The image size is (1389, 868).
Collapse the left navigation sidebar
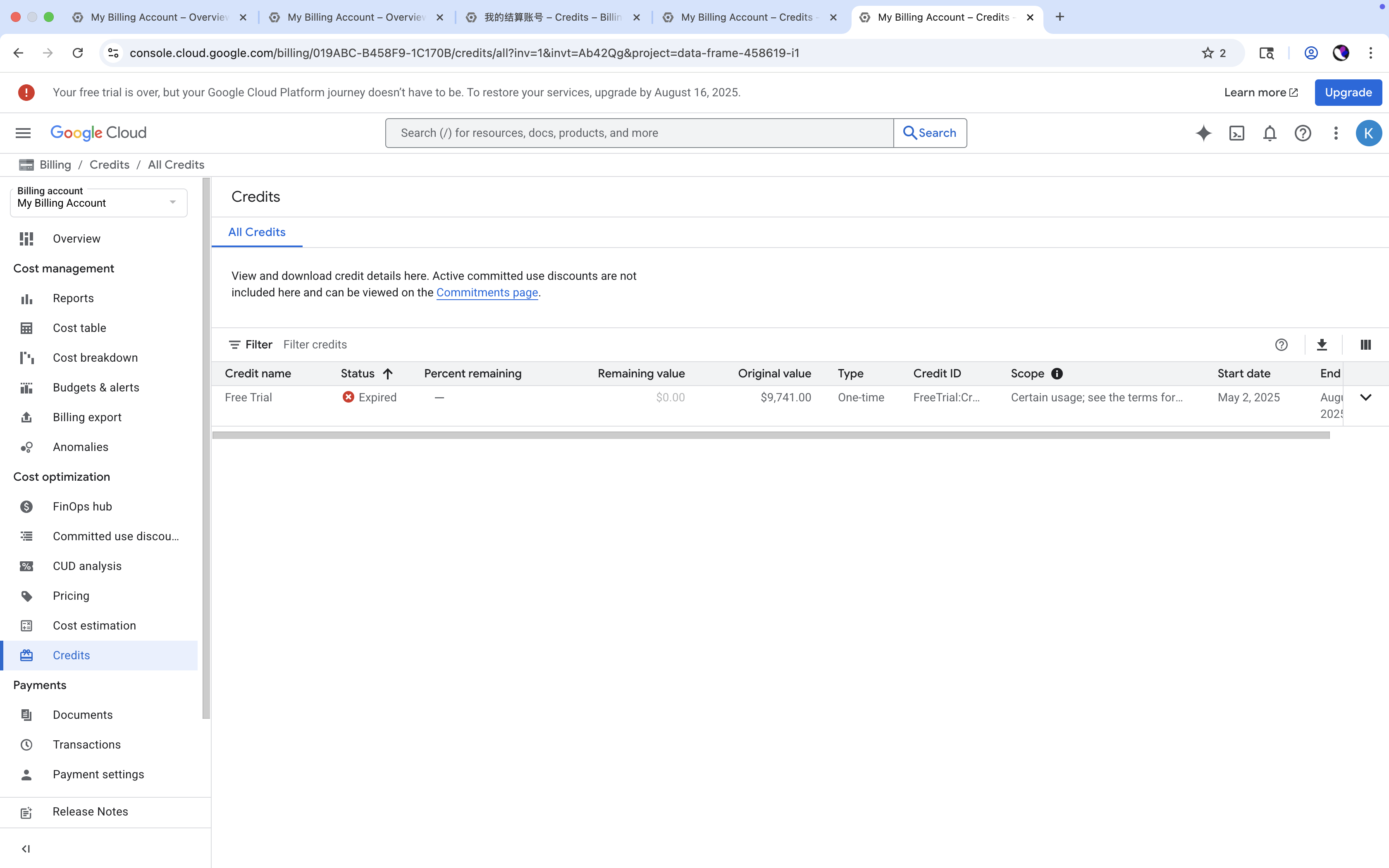point(26,849)
